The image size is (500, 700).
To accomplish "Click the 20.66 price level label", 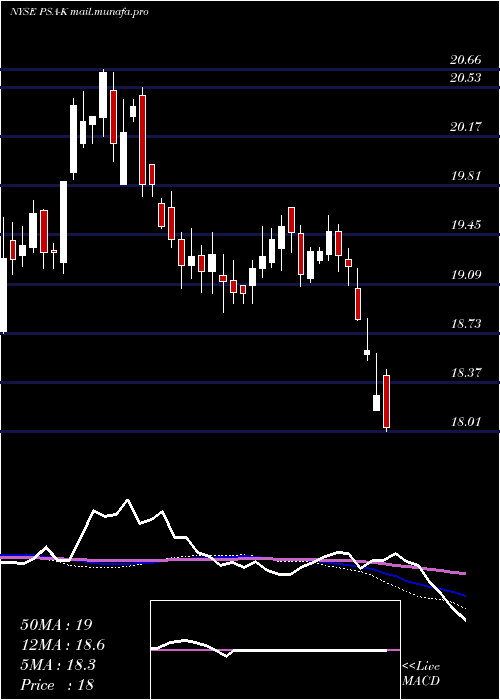I will tap(466, 59).
